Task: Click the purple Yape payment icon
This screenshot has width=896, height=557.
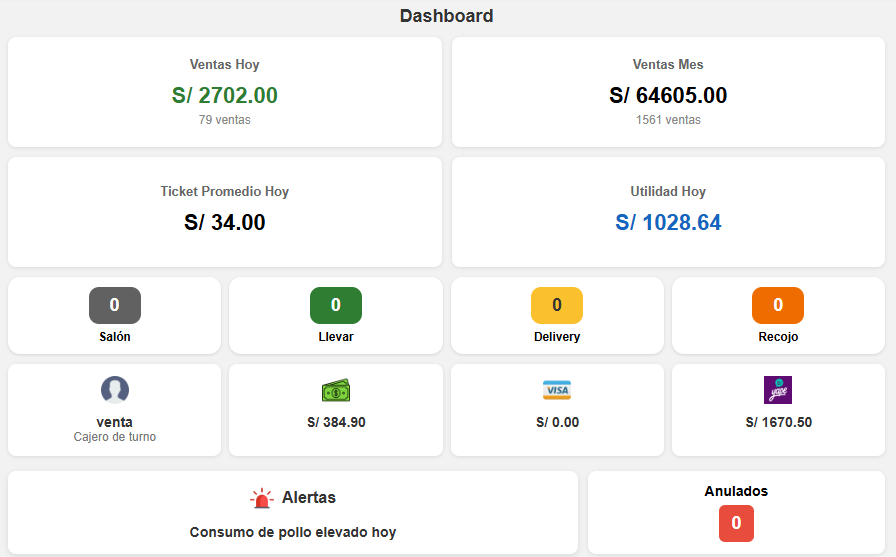Action: coord(778,390)
